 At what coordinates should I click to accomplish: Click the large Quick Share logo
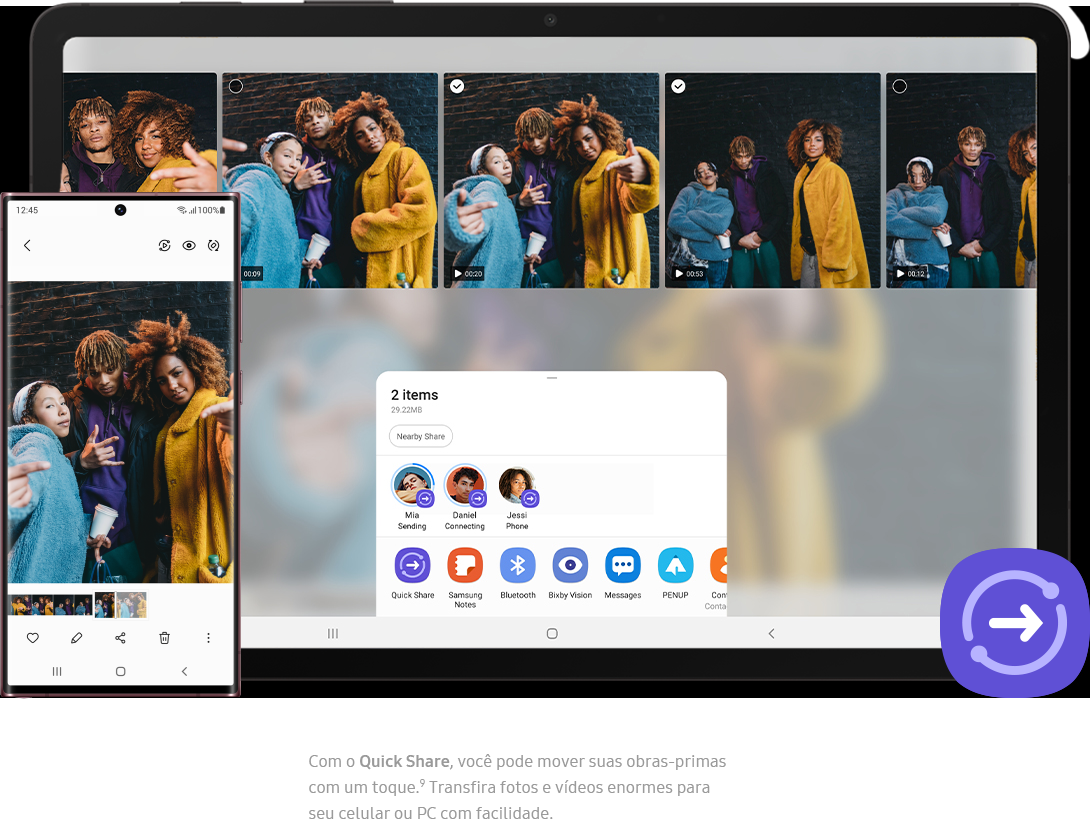1015,622
